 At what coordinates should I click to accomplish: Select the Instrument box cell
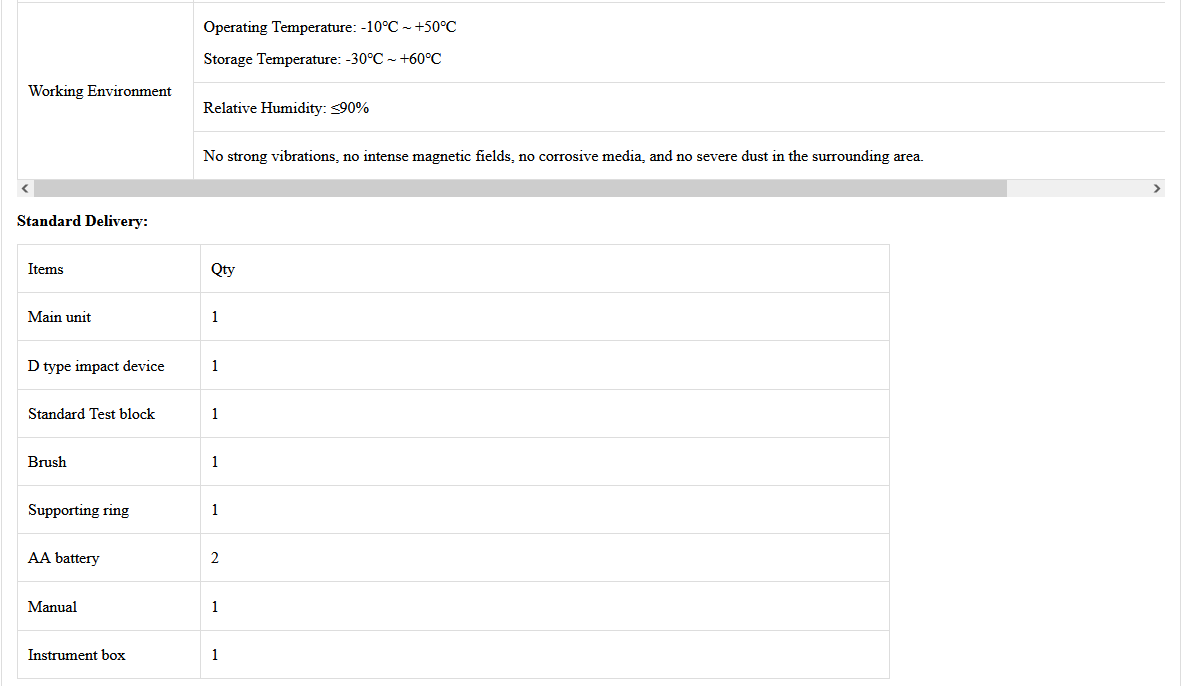(77, 655)
